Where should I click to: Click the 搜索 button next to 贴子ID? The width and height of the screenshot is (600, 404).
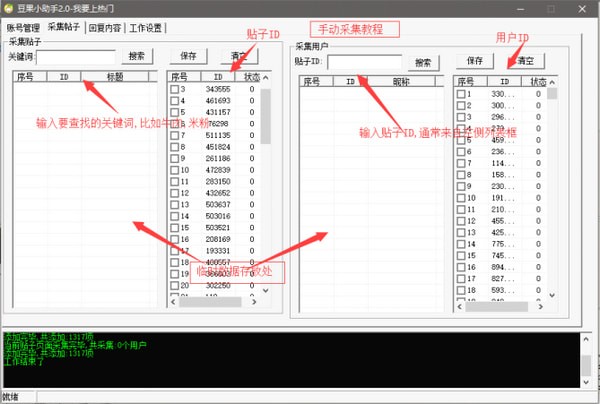(x=423, y=62)
